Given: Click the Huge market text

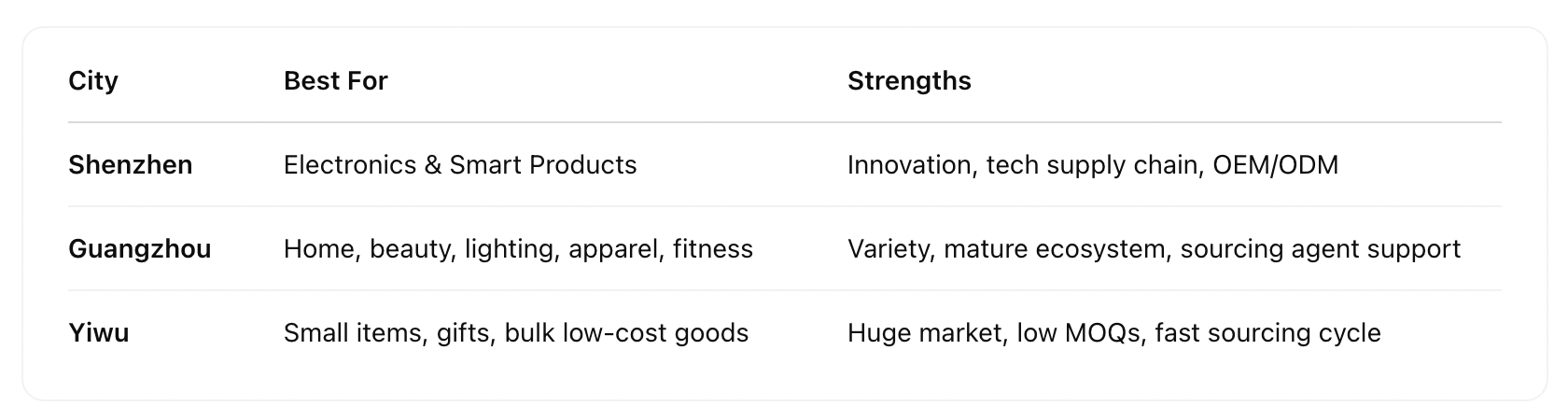Looking at the screenshot, I should point(923,333).
